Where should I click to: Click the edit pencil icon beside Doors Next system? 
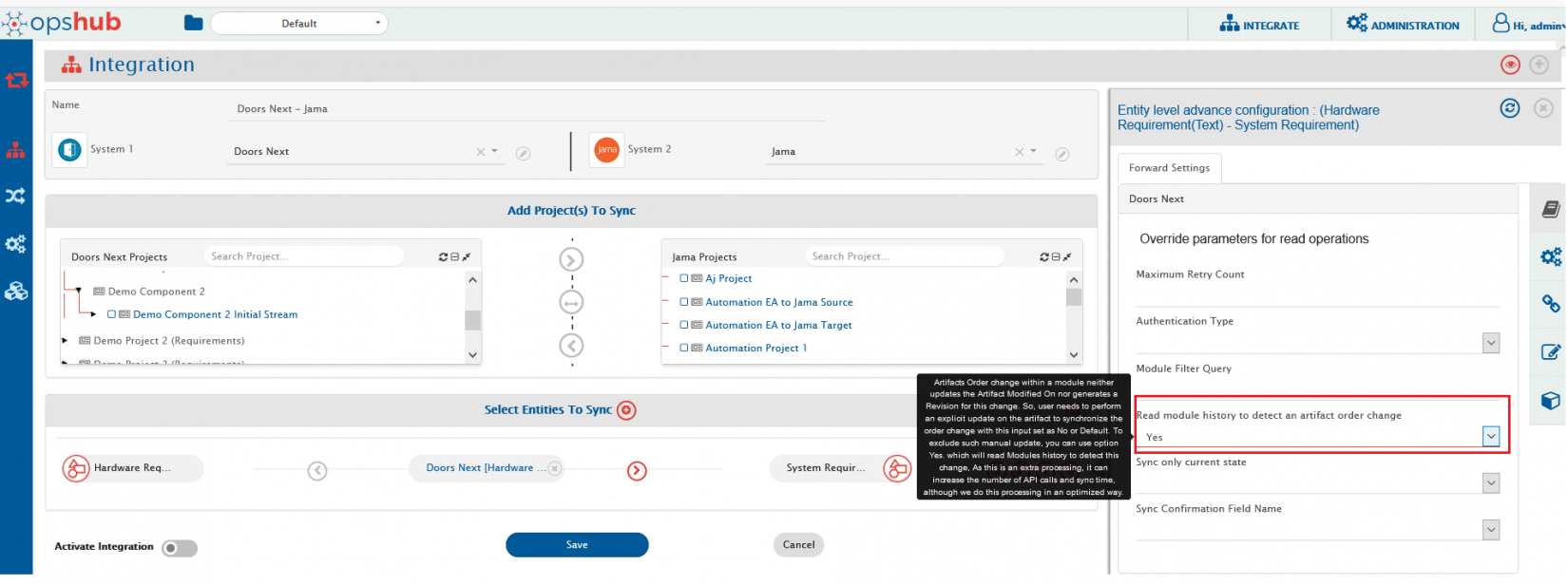coord(523,154)
